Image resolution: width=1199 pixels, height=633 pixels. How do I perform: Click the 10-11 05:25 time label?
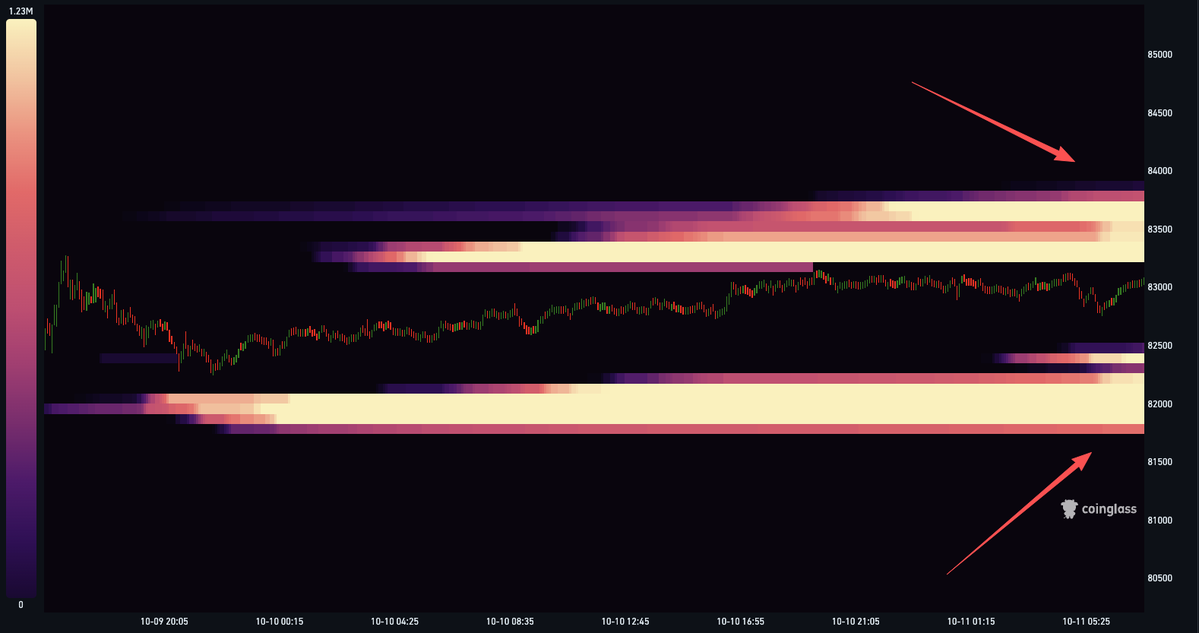(x=1087, y=622)
